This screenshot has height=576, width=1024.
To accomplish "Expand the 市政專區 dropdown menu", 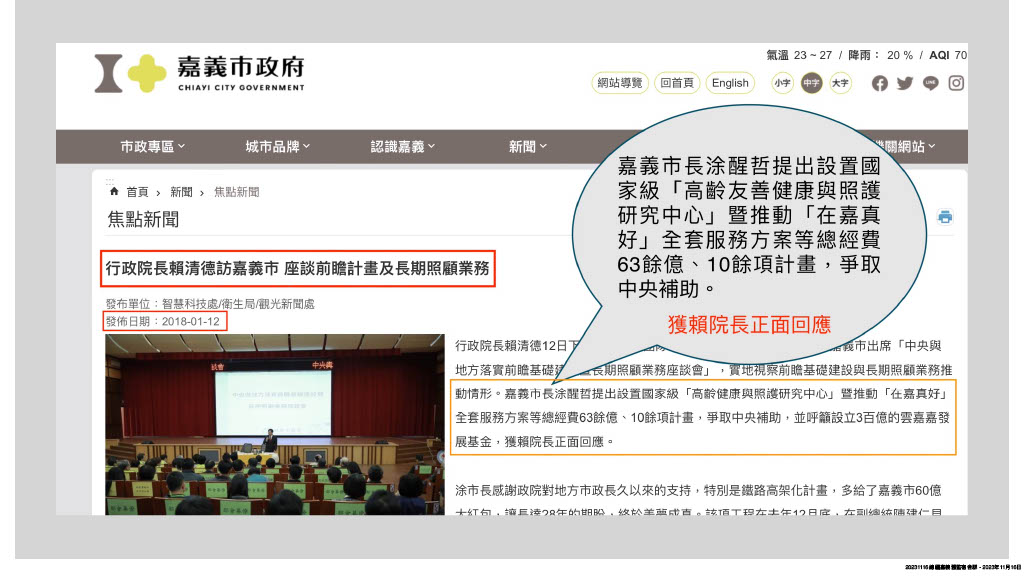I will pos(153,147).
